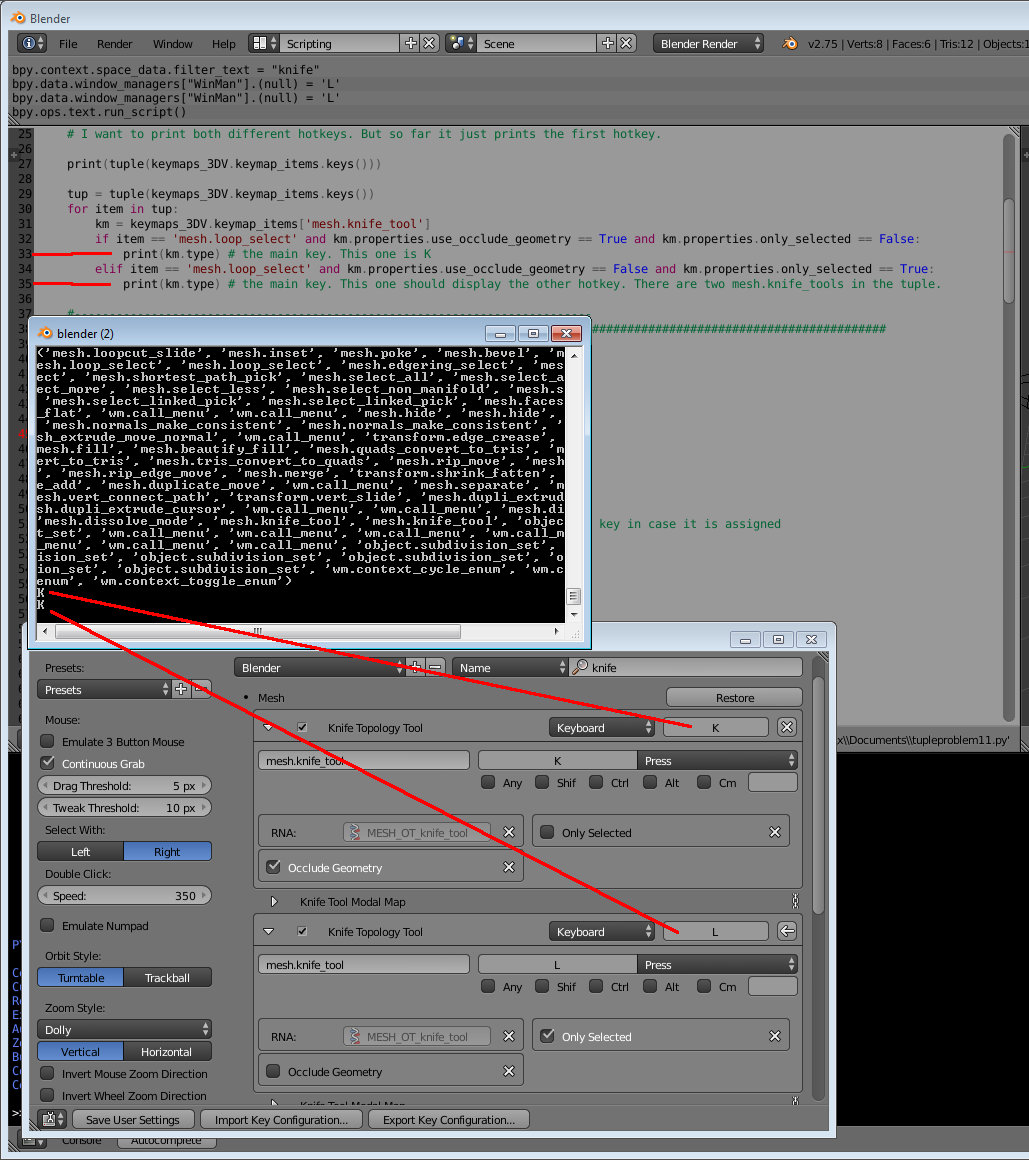
Task: Open the Dolly zoom style dropdown
Action: pyautogui.click(x=125, y=1029)
